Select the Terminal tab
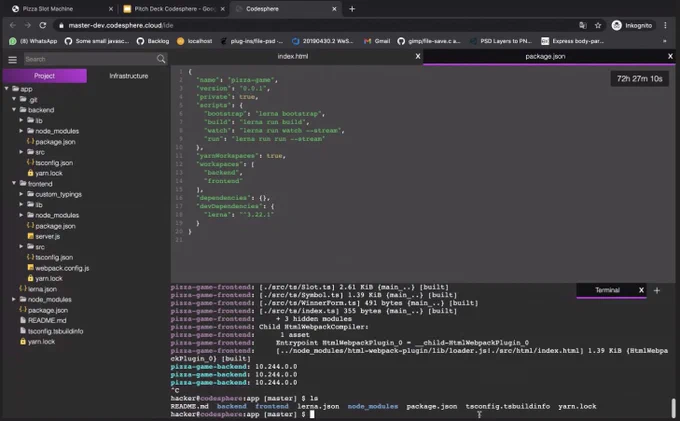Image resolution: width=680 pixels, height=421 pixels. 607,290
